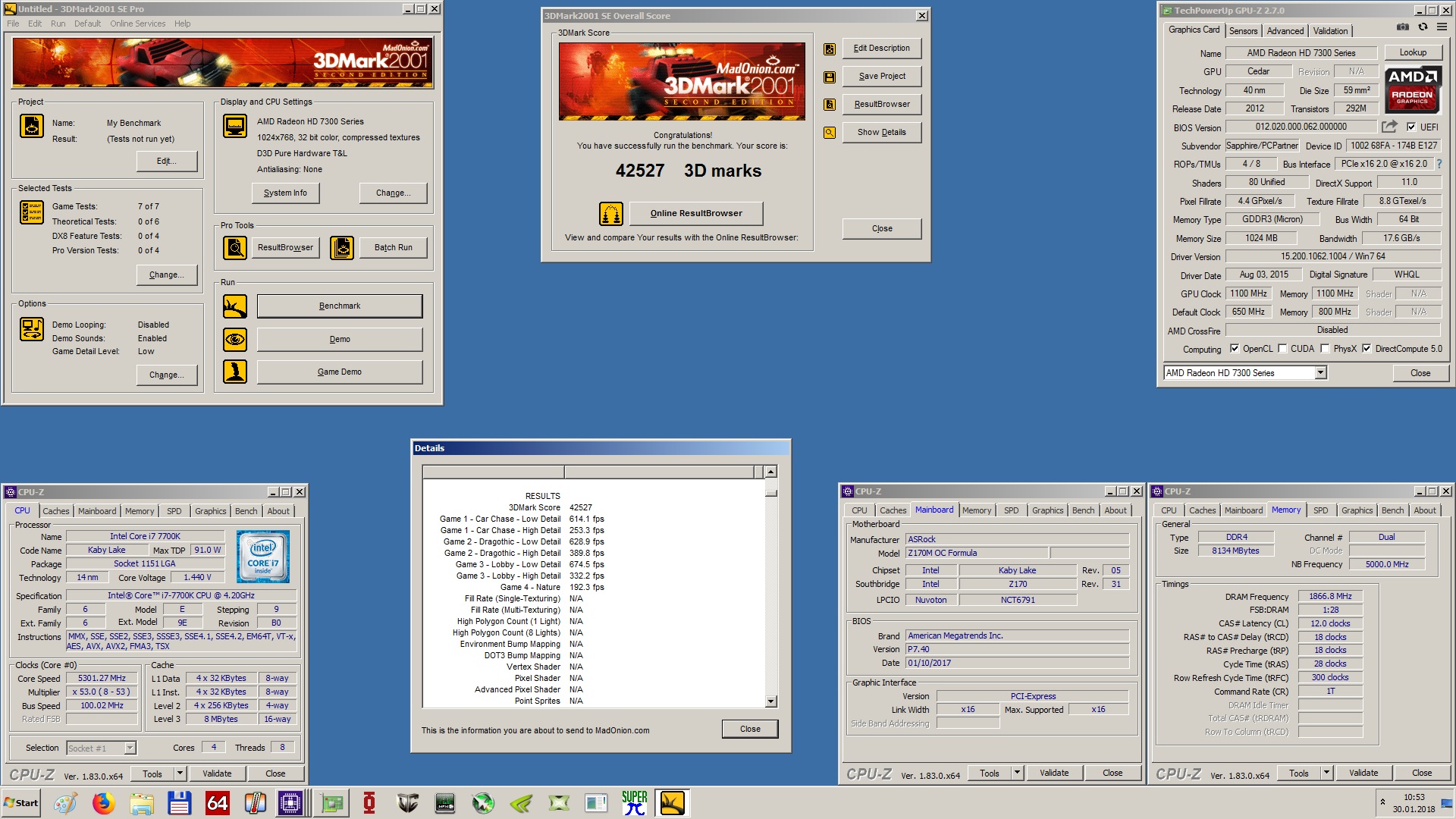Take a GPU-Z screenshot with camera icon

coord(1403,27)
